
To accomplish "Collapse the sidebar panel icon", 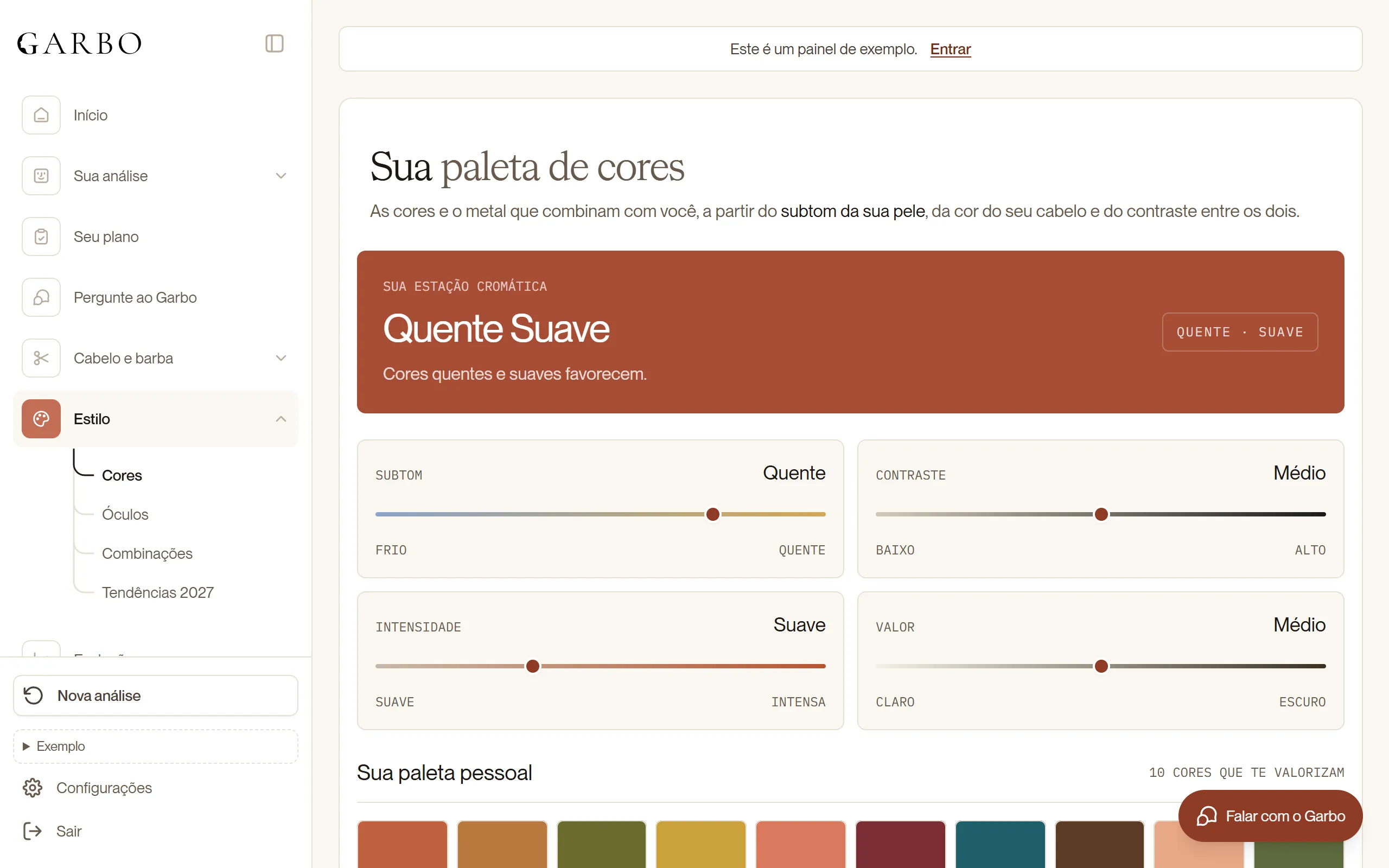I will (275, 43).
